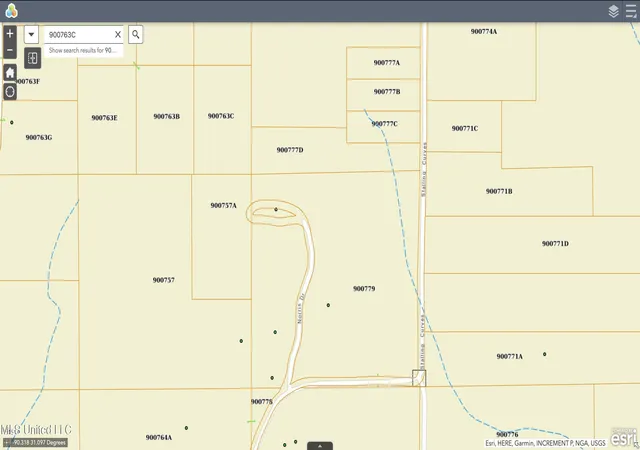Run the parcel search with the magnifier icon
Screen dimensions: 640x450
pyautogui.click(x=136, y=35)
